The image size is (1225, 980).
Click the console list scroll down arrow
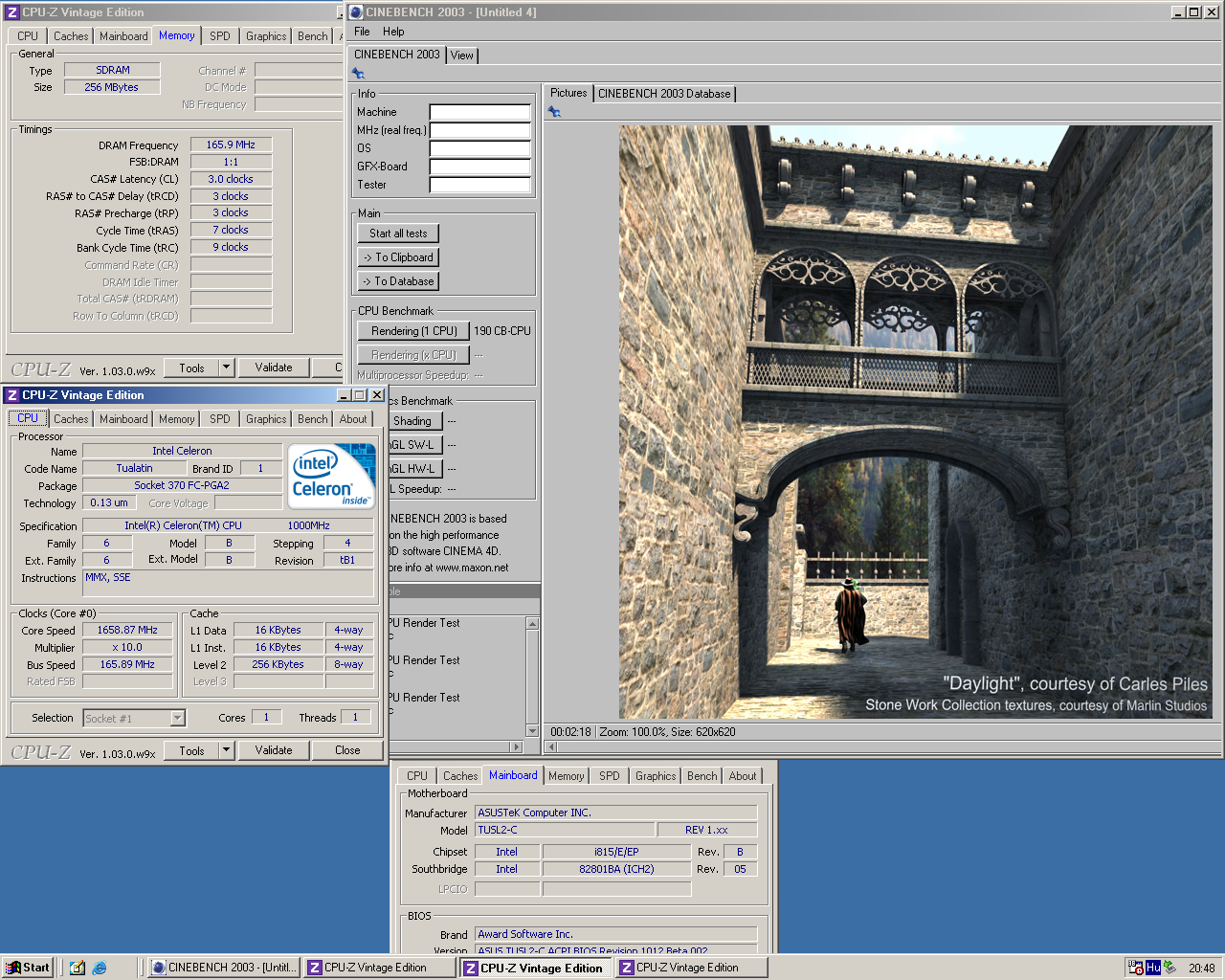click(x=532, y=731)
